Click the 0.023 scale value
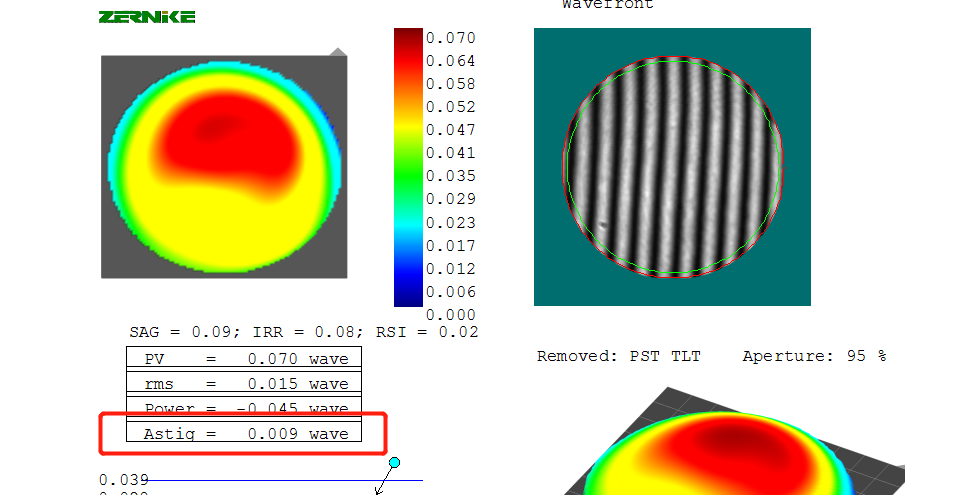The width and height of the screenshot is (955, 495). (451, 223)
